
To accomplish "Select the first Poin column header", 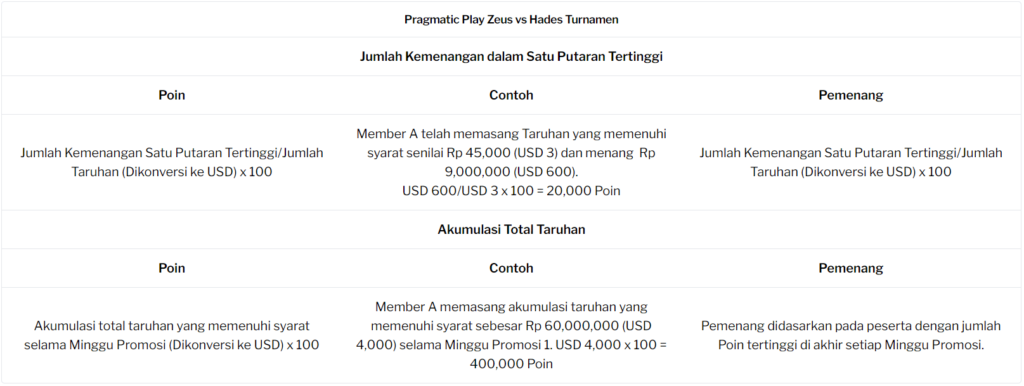I will coord(172,95).
